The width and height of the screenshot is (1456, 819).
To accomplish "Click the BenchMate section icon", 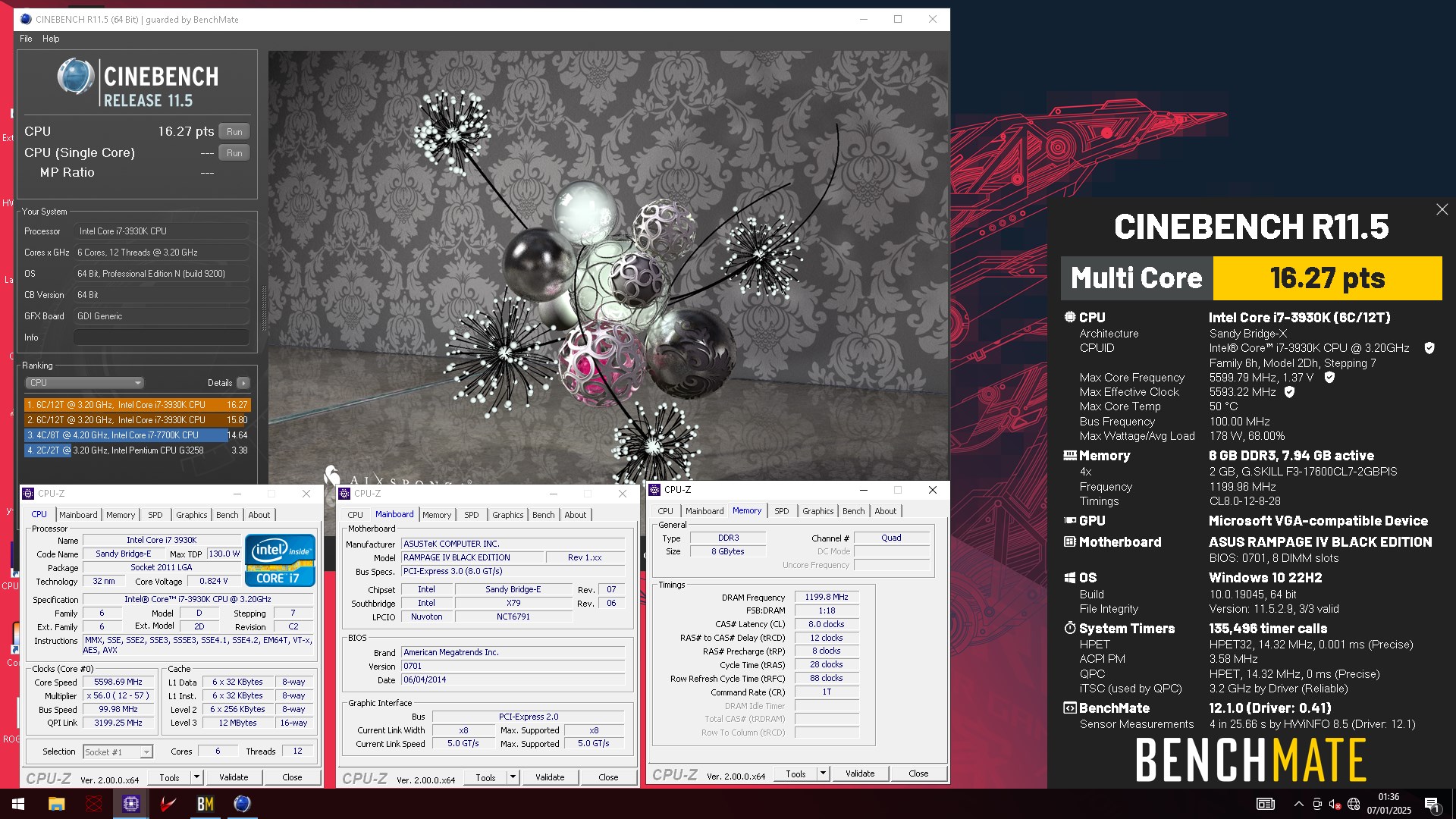I will tap(1070, 708).
